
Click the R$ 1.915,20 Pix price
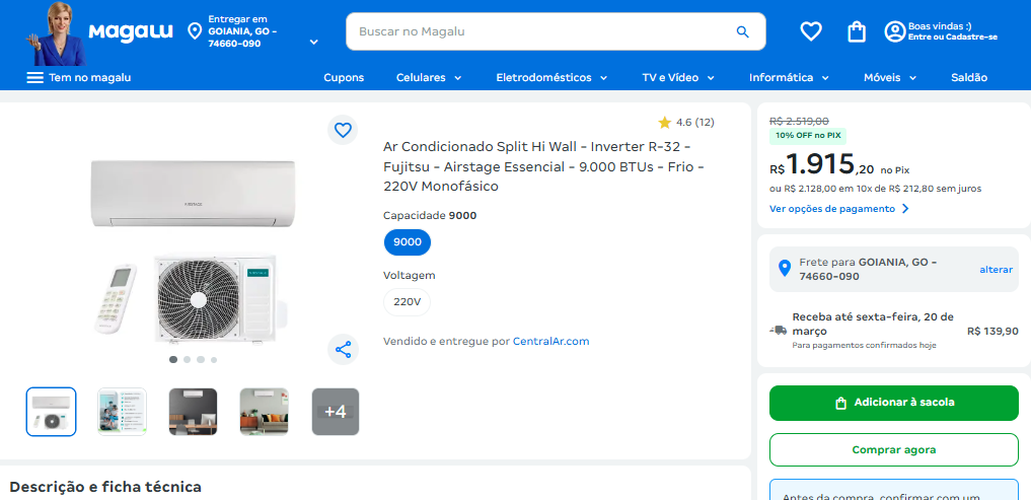tap(821, 164)
